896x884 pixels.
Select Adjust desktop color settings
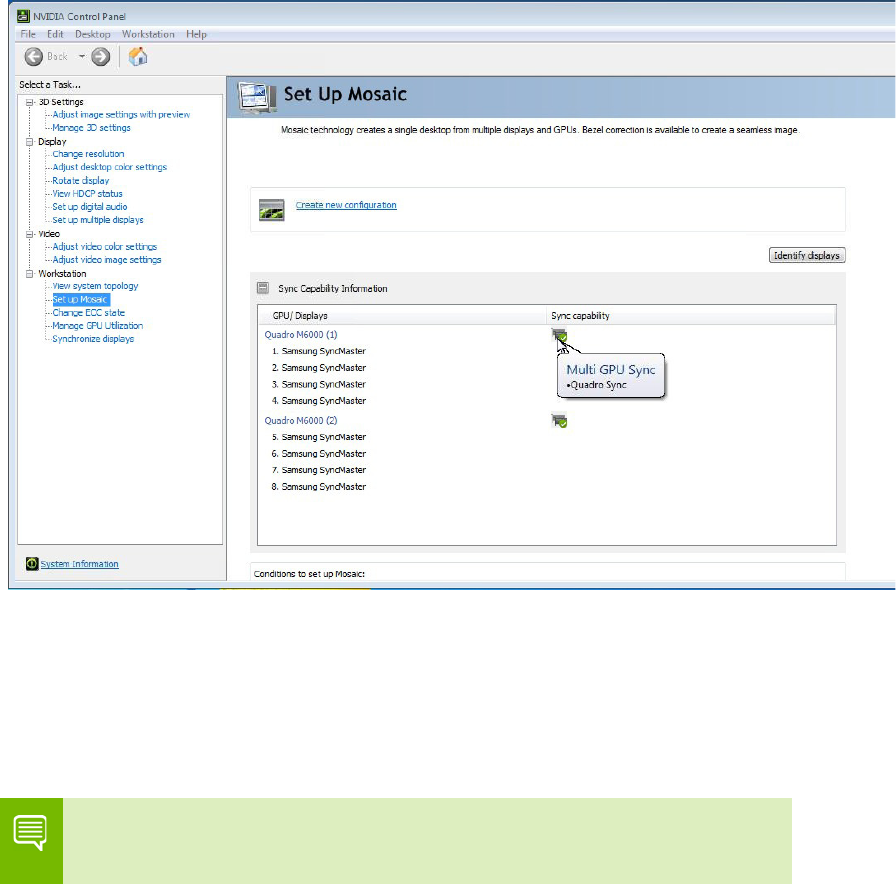[110, 167]
